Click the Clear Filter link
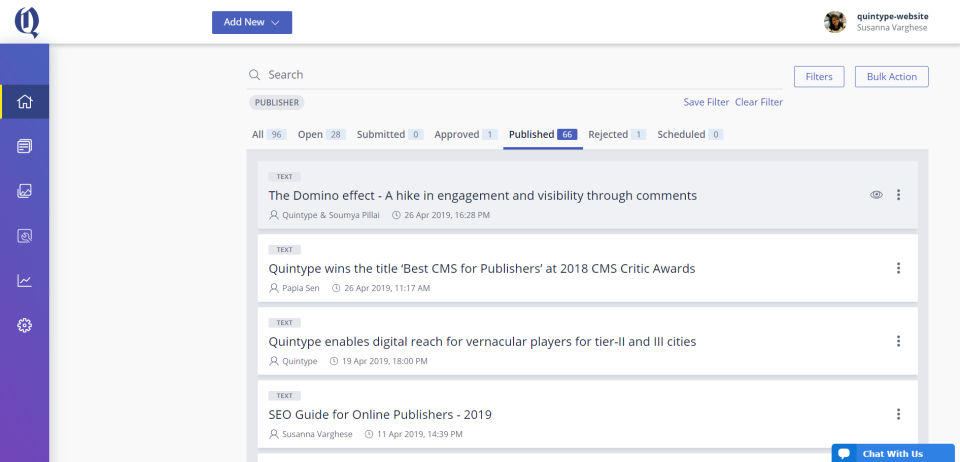The height and width of the screenshot is (462, 960). tap(758, 102)
